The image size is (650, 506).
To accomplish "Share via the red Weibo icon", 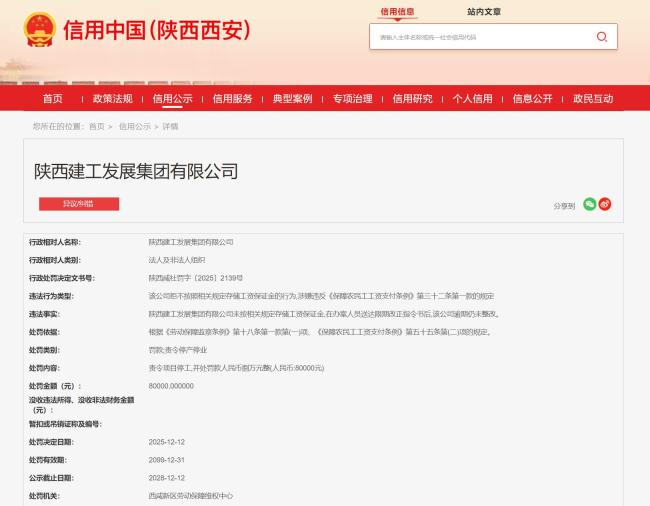I will [605, 204].
